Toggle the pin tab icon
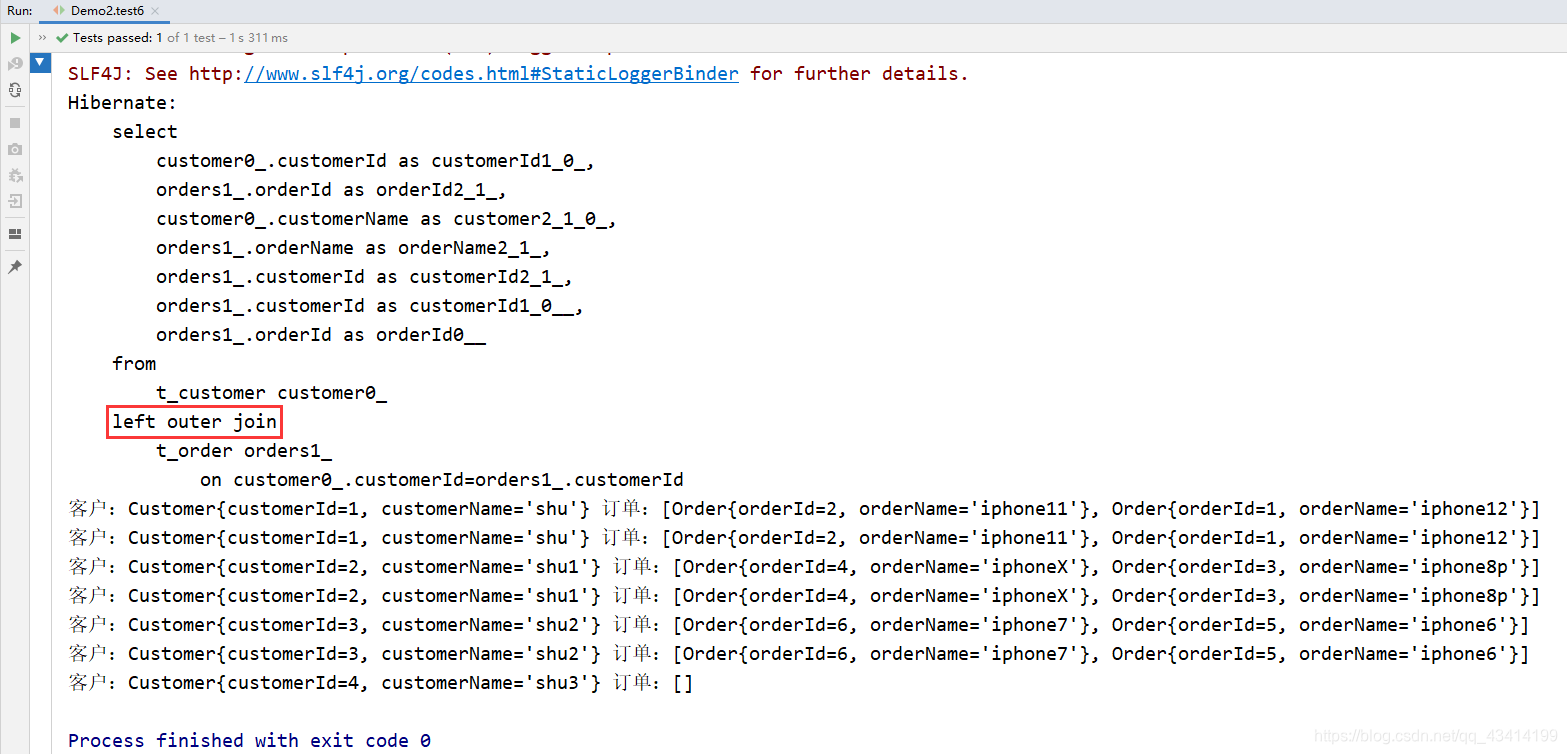 tap(15, 267)
